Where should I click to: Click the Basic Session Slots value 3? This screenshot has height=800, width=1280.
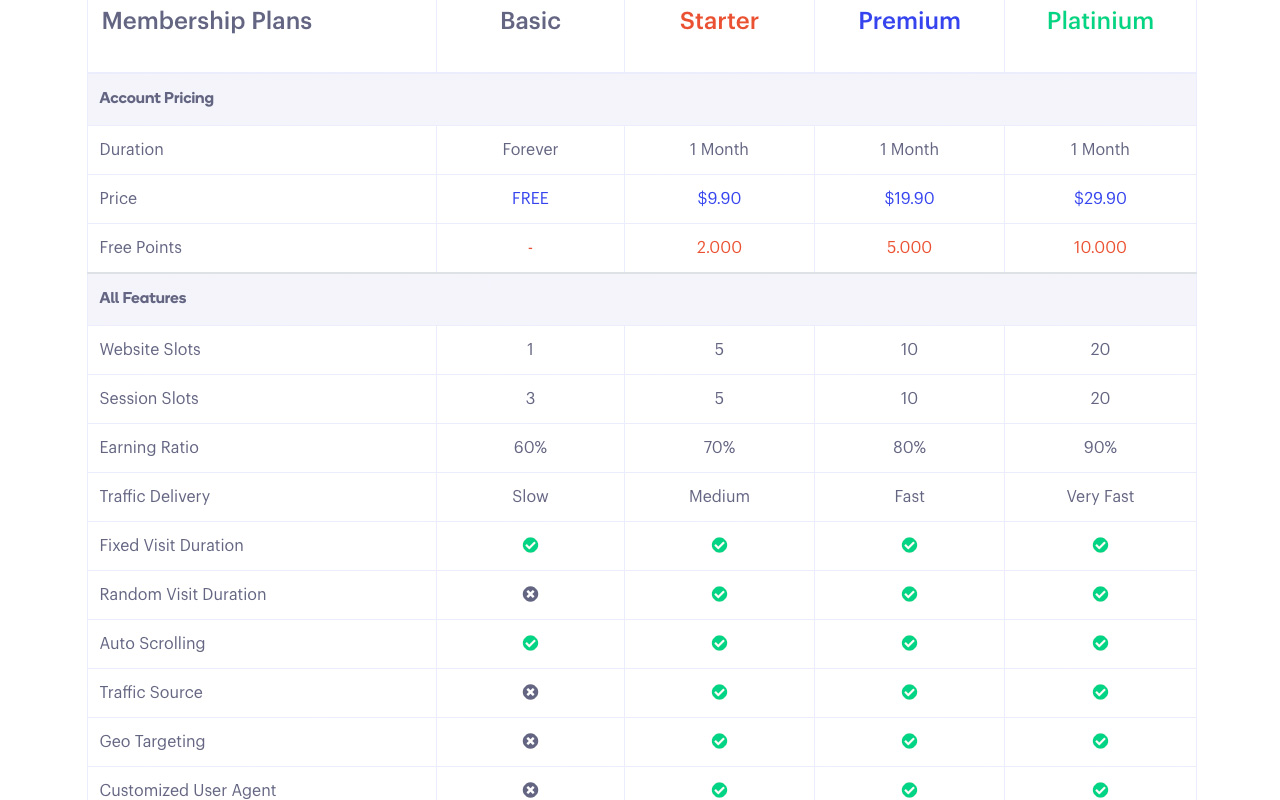tap(530, 398)
